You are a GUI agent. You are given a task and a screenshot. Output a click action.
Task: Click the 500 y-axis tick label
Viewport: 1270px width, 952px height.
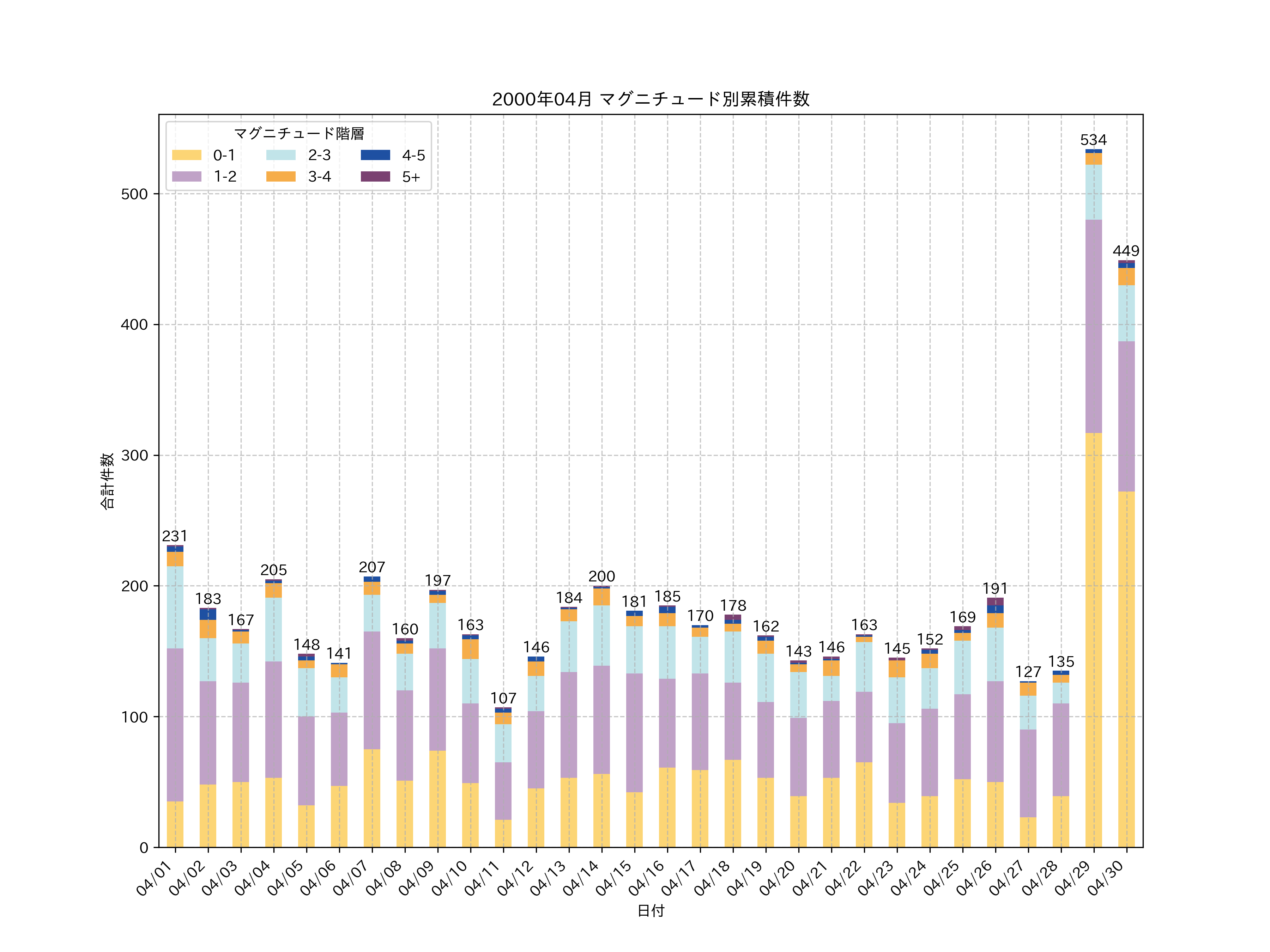click(x=134, y=194)
